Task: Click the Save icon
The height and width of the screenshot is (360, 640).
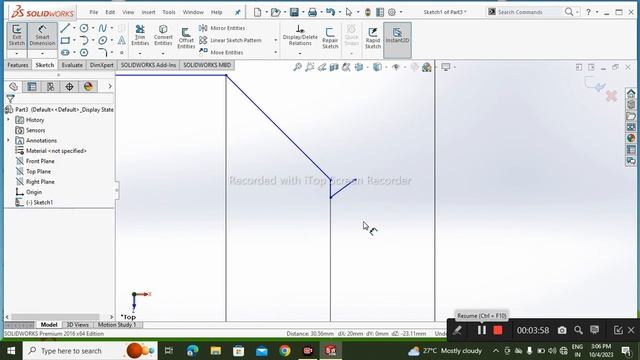Action: click(294, 12)
